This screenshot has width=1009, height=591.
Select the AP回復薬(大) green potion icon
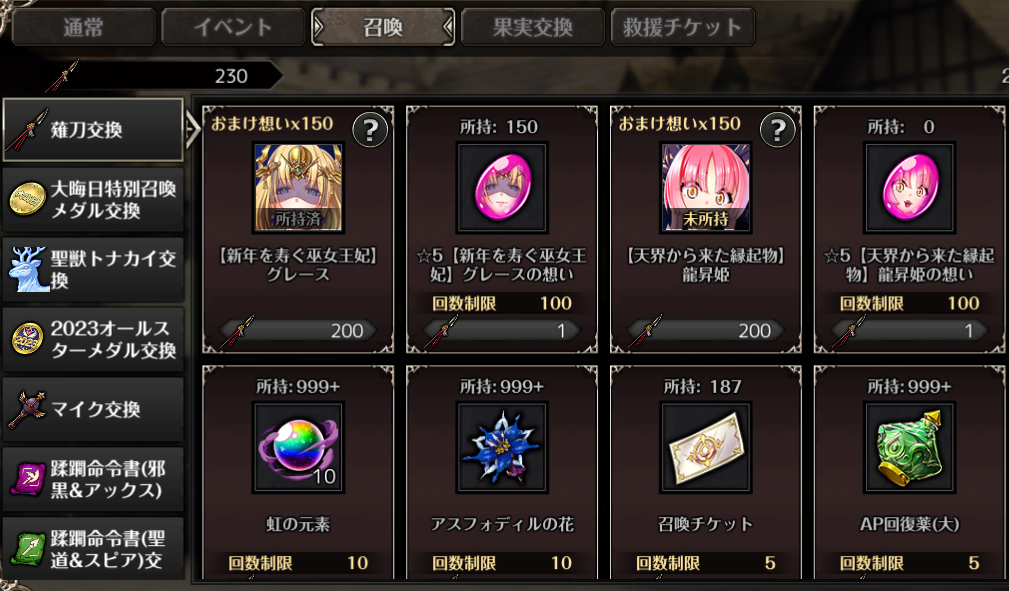[x=909, y=447]
